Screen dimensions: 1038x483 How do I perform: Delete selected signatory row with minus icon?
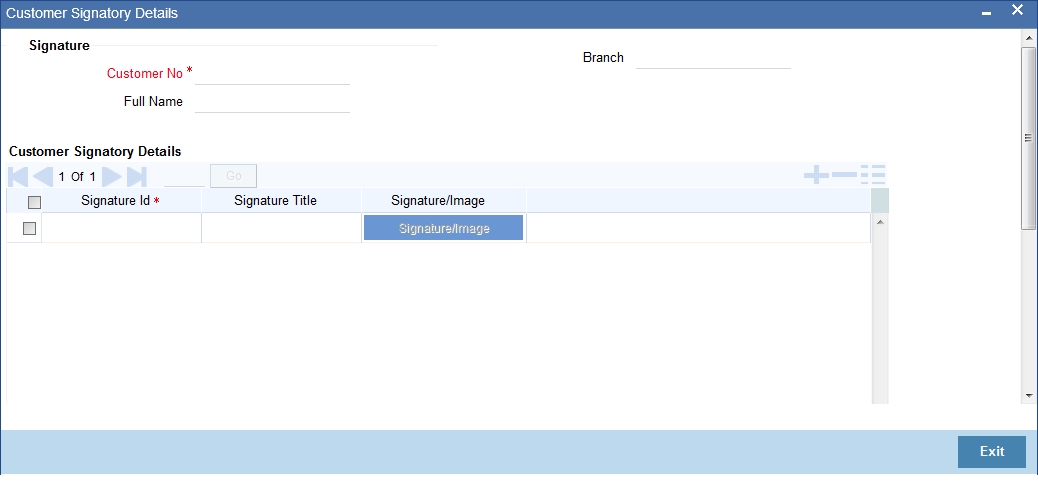[844, 175]
